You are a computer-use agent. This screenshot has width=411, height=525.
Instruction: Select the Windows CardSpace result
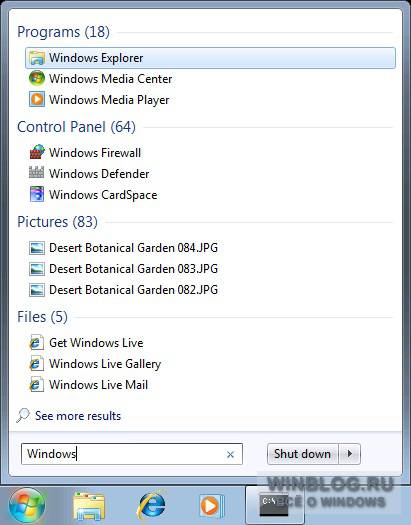click(x=103, y=195)
